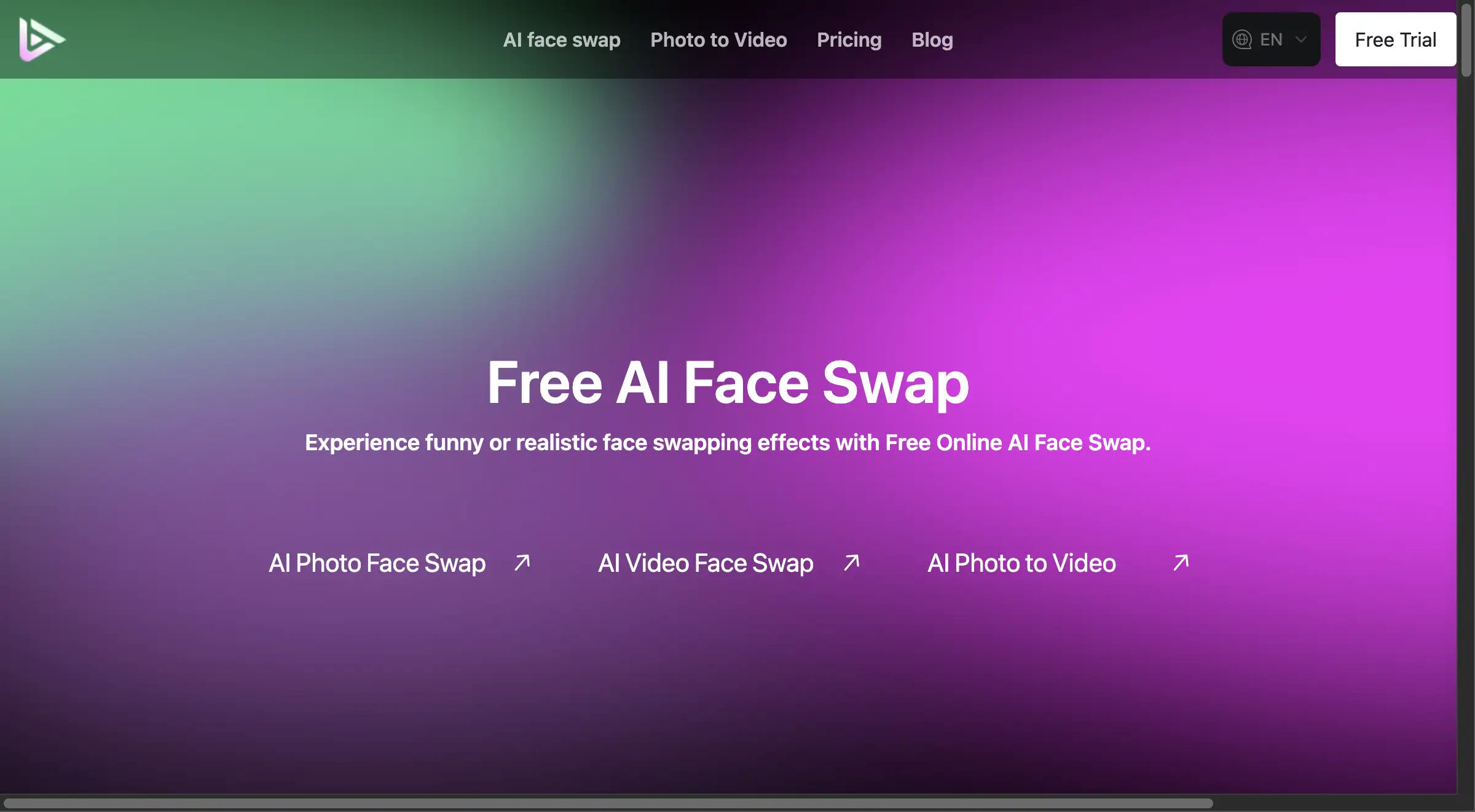The height and width of the screenshot is (812, 1475).
Task: Click the Free Trial button arrow icon
Action: click(x=1395, y=39)
